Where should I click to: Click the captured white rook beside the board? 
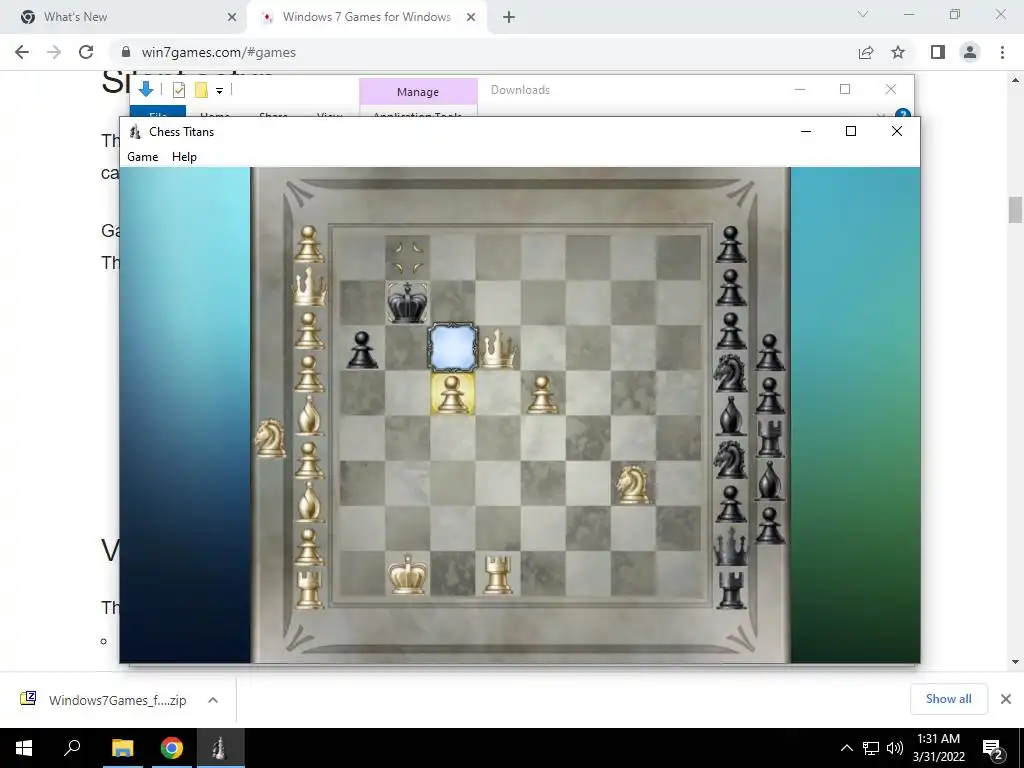pos(309,590)
